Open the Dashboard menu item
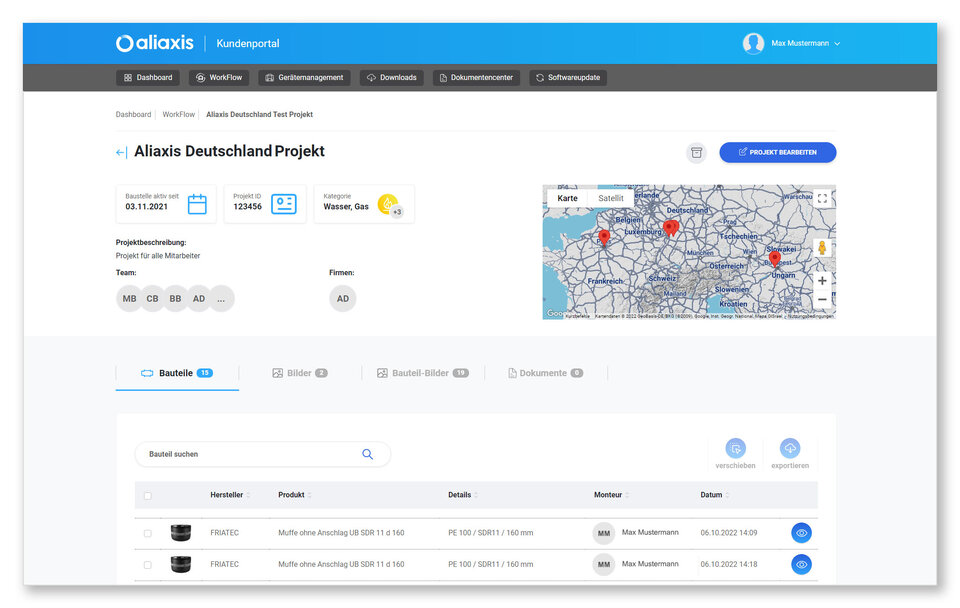Viewport: 960px width, 608px height. [148, 78]
